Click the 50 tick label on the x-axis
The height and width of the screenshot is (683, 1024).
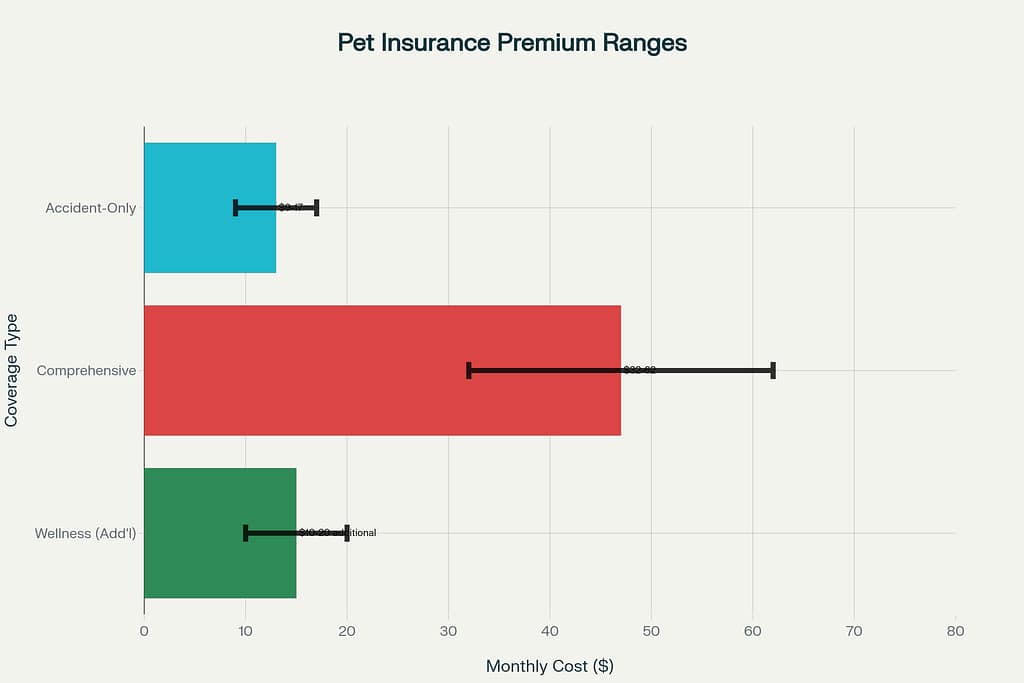pyautogui.click(x=651, y=631)
